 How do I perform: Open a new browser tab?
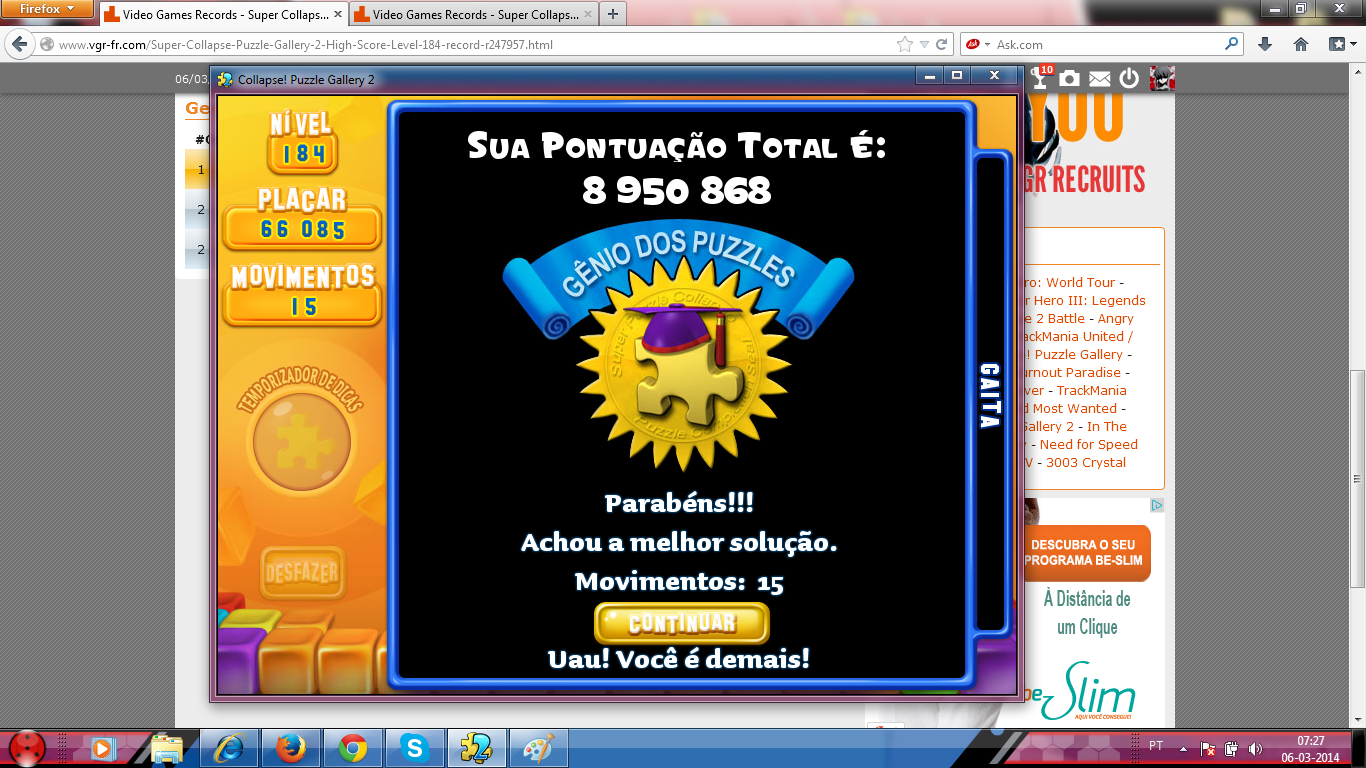(612, 14)
